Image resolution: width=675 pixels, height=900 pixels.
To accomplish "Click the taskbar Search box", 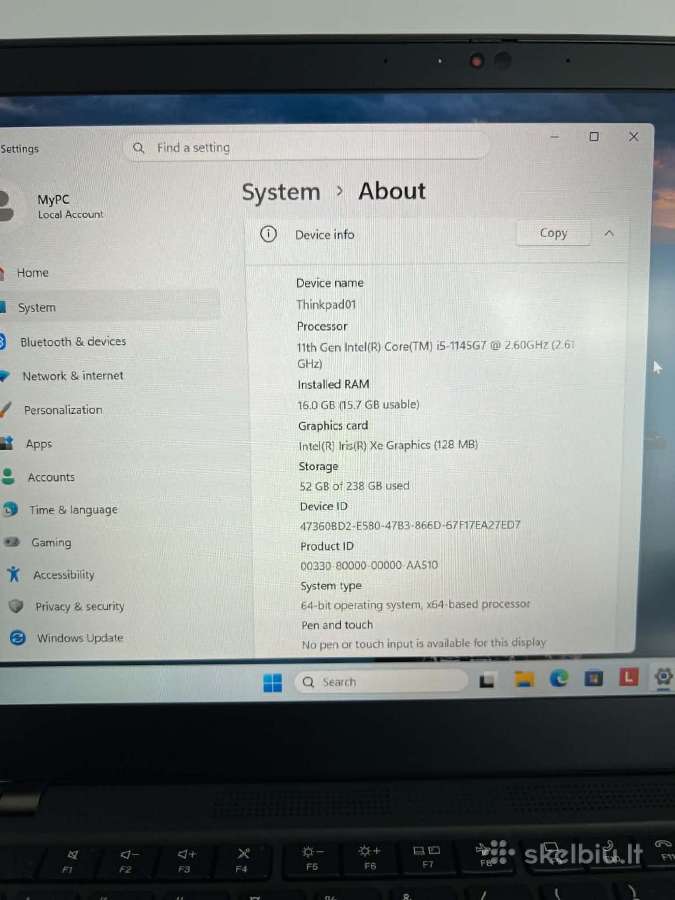I will [381, 681].
